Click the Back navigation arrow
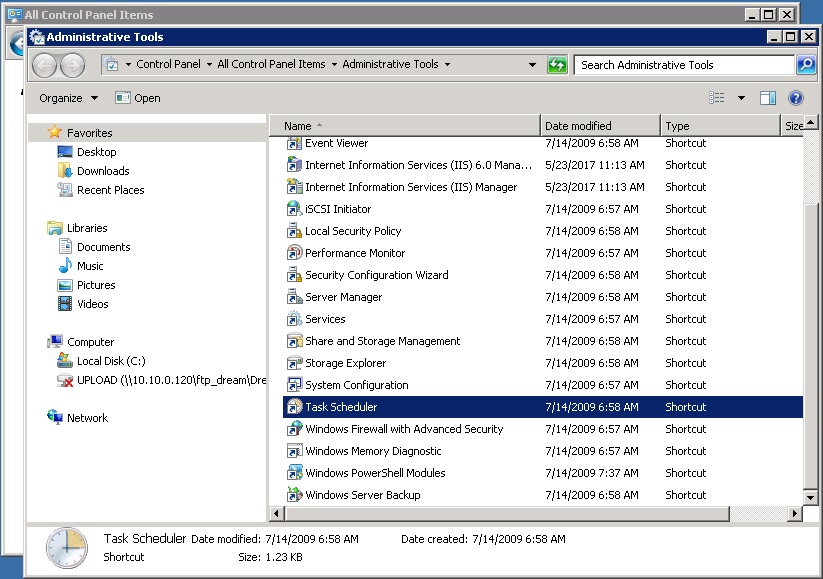This screenshot has width=823, height=579. click(x=44, y=65)
